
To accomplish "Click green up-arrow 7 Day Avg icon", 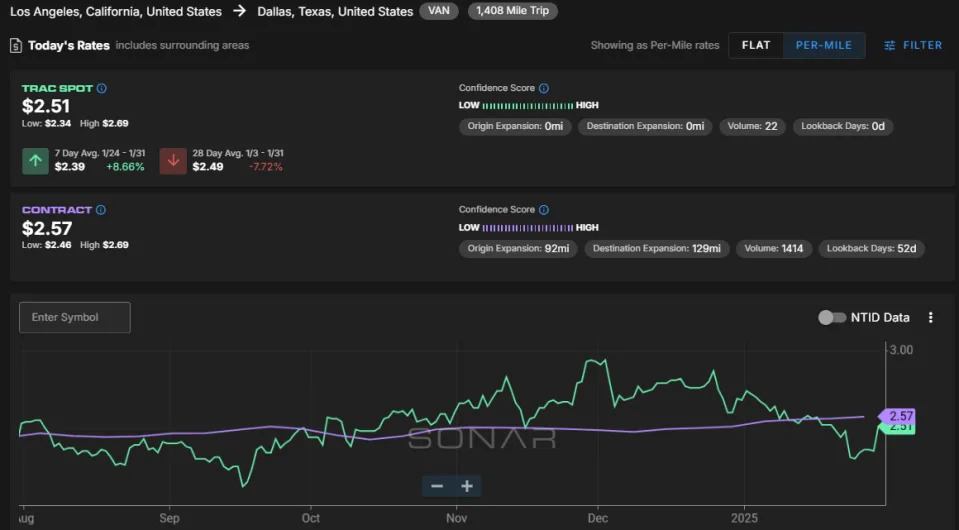I will click(x=35, y=161).
